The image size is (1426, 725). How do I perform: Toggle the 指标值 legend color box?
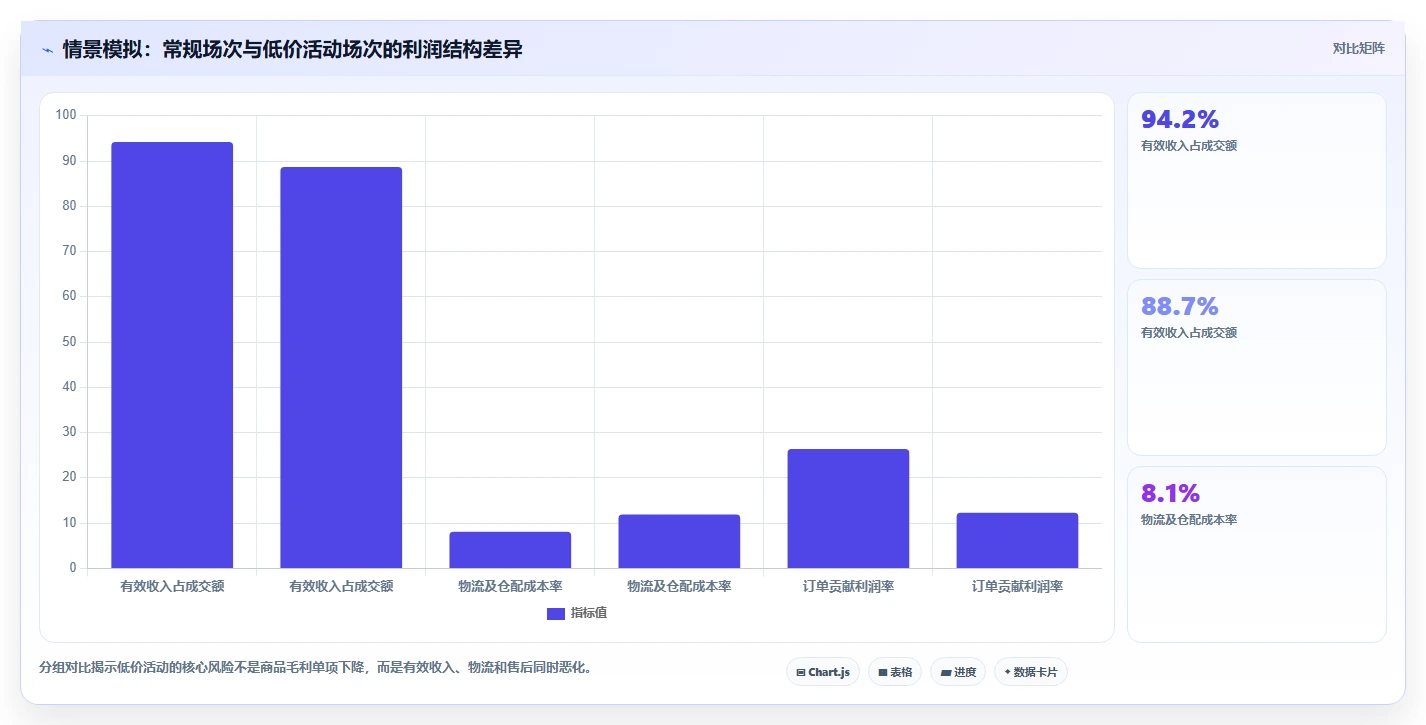556,613
